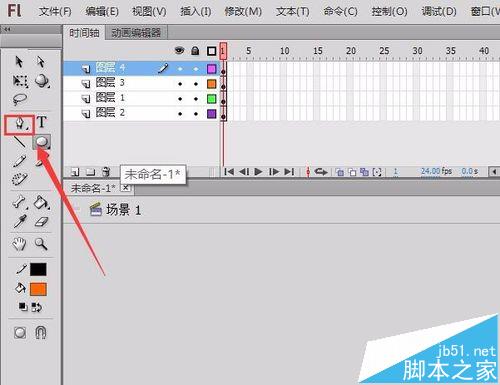Open the 文件(F) menu
Viewport: 500px width, 385px height.
(55, 12)
